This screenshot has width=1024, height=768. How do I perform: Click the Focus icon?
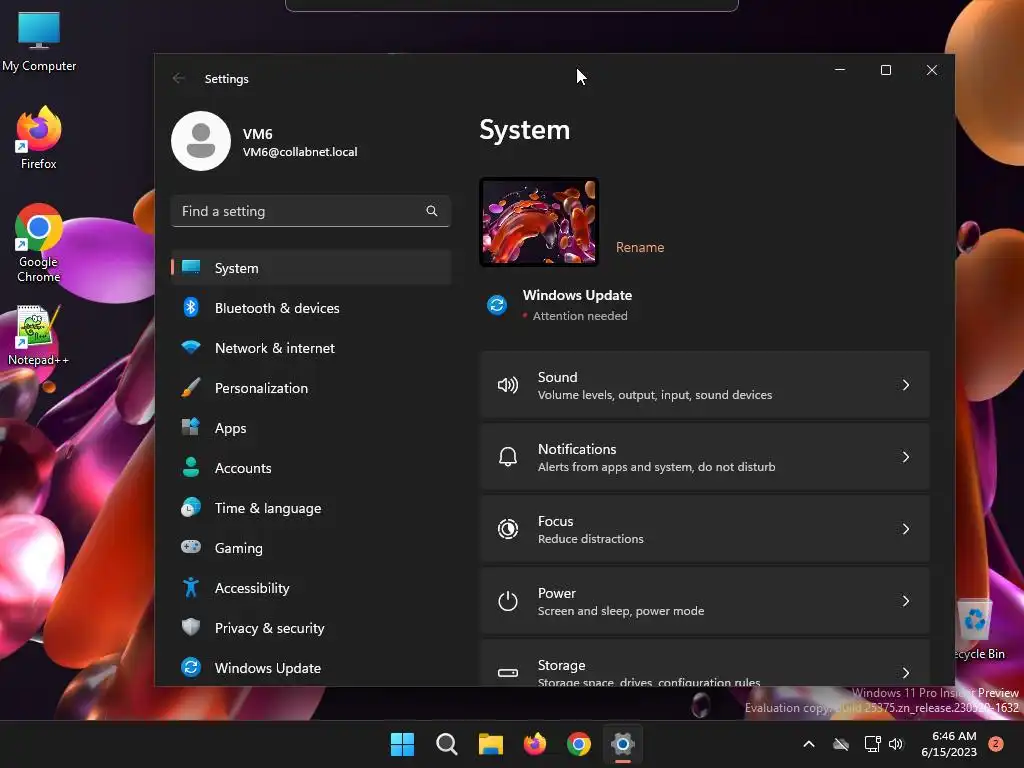pos(507,529)
